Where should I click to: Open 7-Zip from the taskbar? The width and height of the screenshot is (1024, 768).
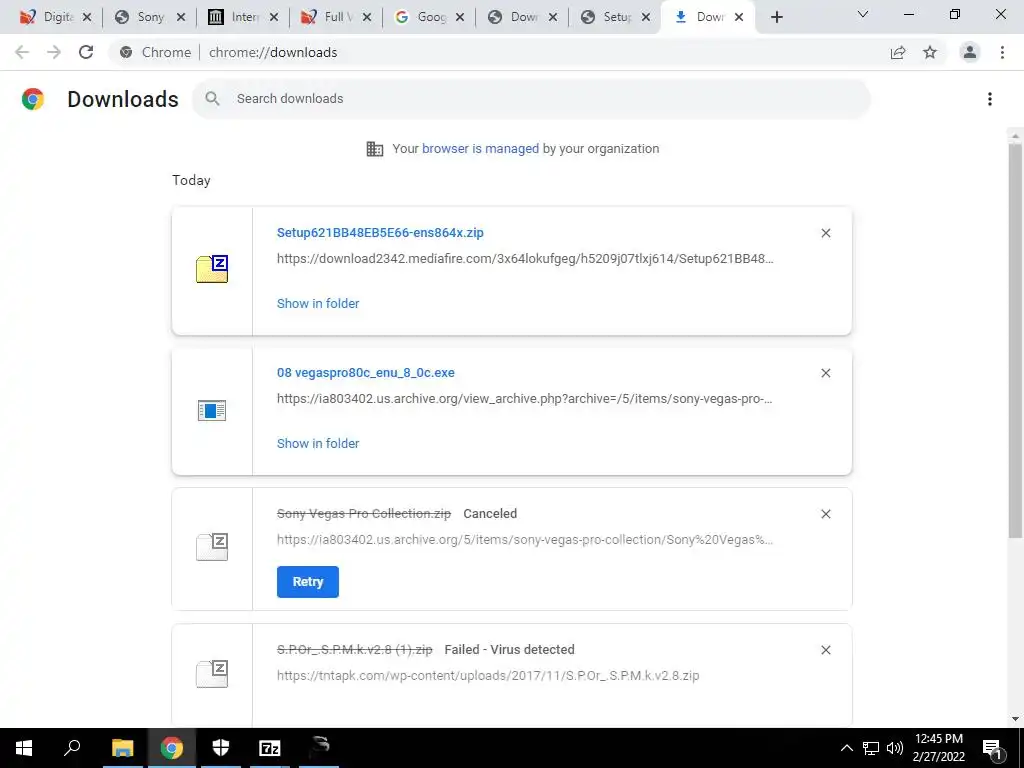coord(270,748)
